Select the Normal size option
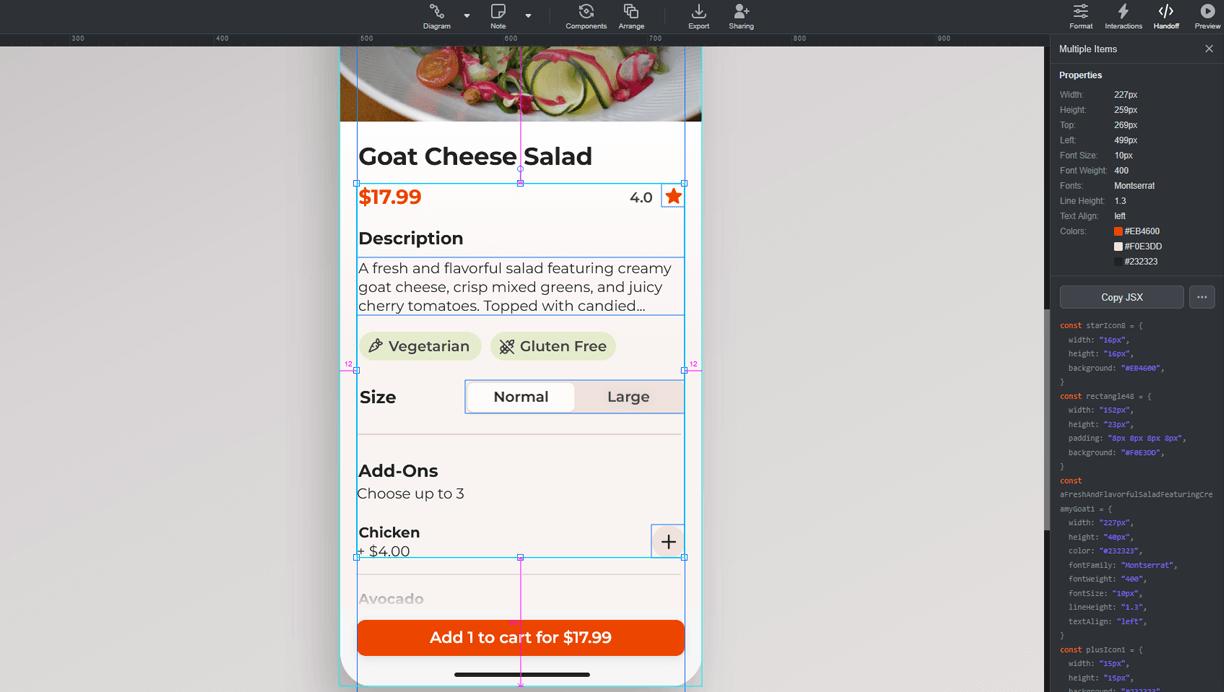Screen dimensions: 1224x692 [521, 396]
